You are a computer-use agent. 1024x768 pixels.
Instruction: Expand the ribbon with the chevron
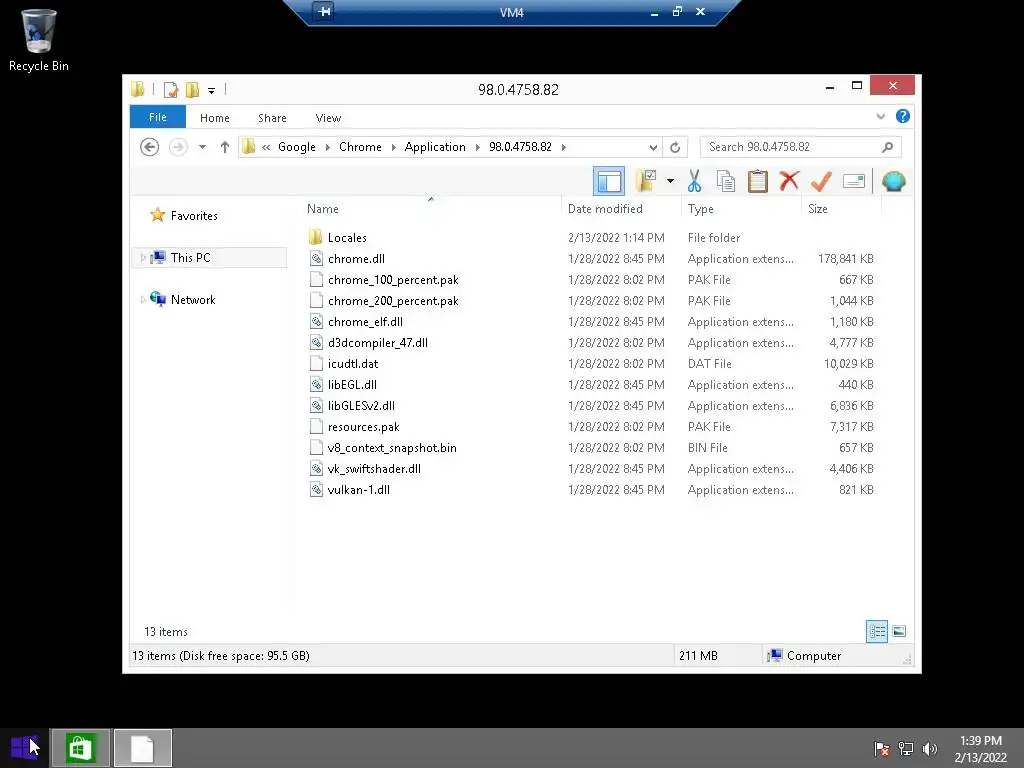pyautogui.click(x=880, y=116)
